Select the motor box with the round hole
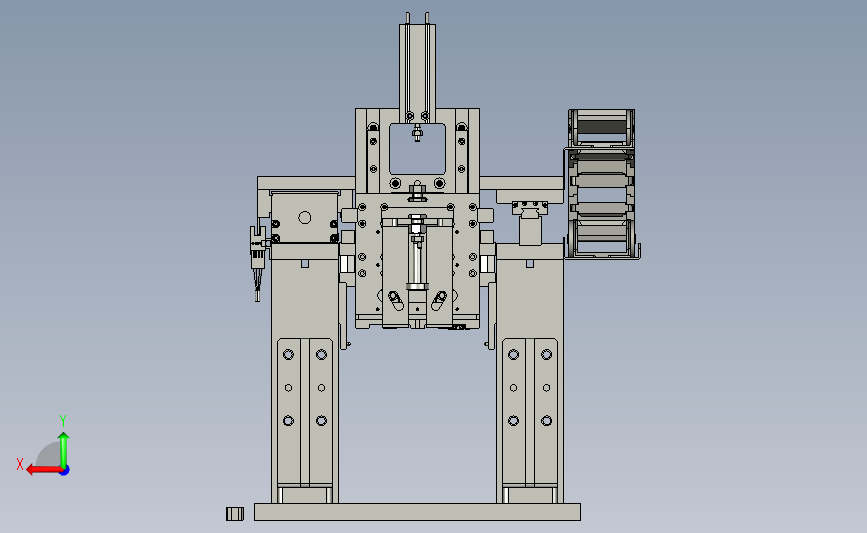The height and width of the screenshot is (533, 867). point(305,217)
